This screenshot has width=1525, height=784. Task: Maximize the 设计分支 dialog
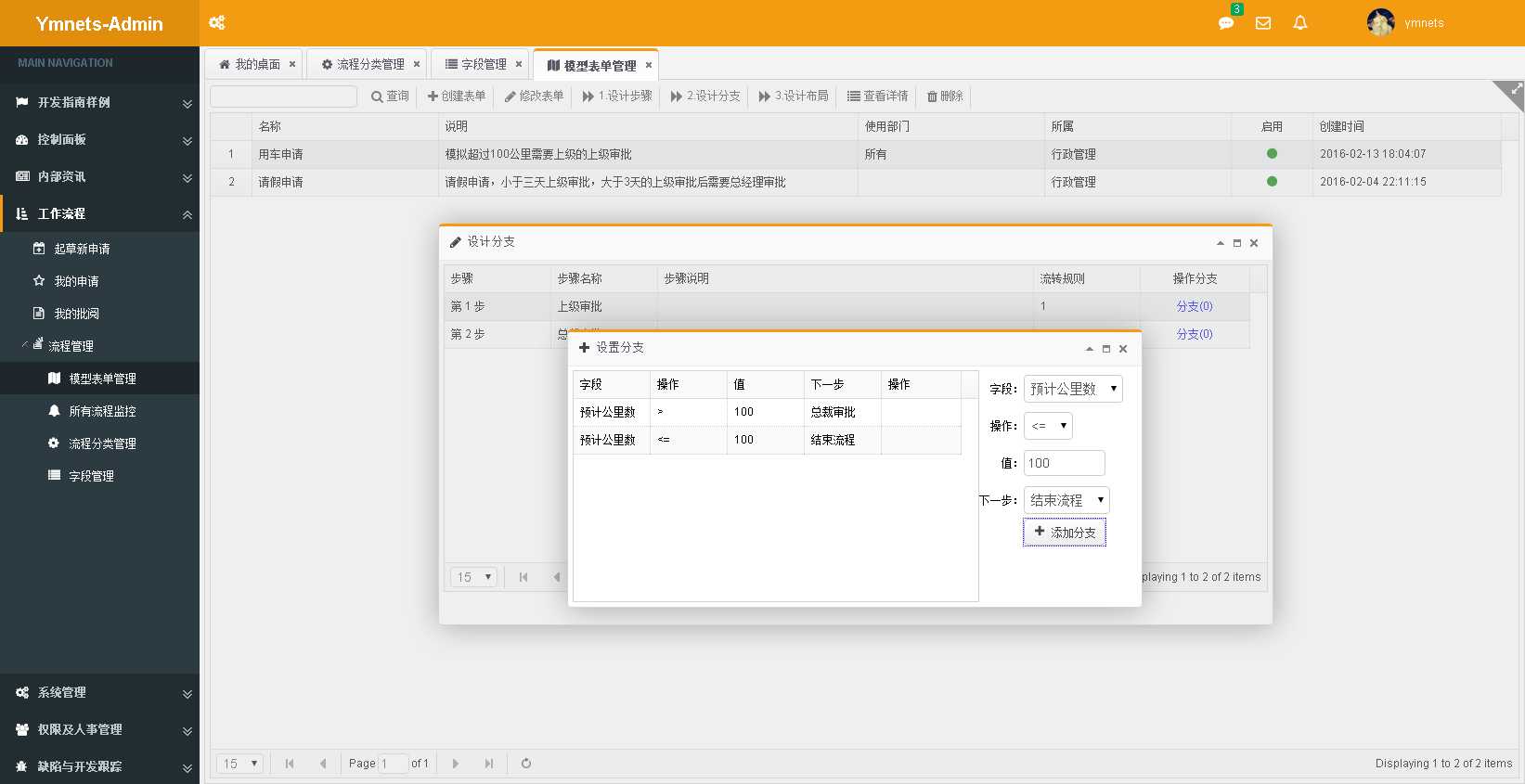tap(1237, 243)
